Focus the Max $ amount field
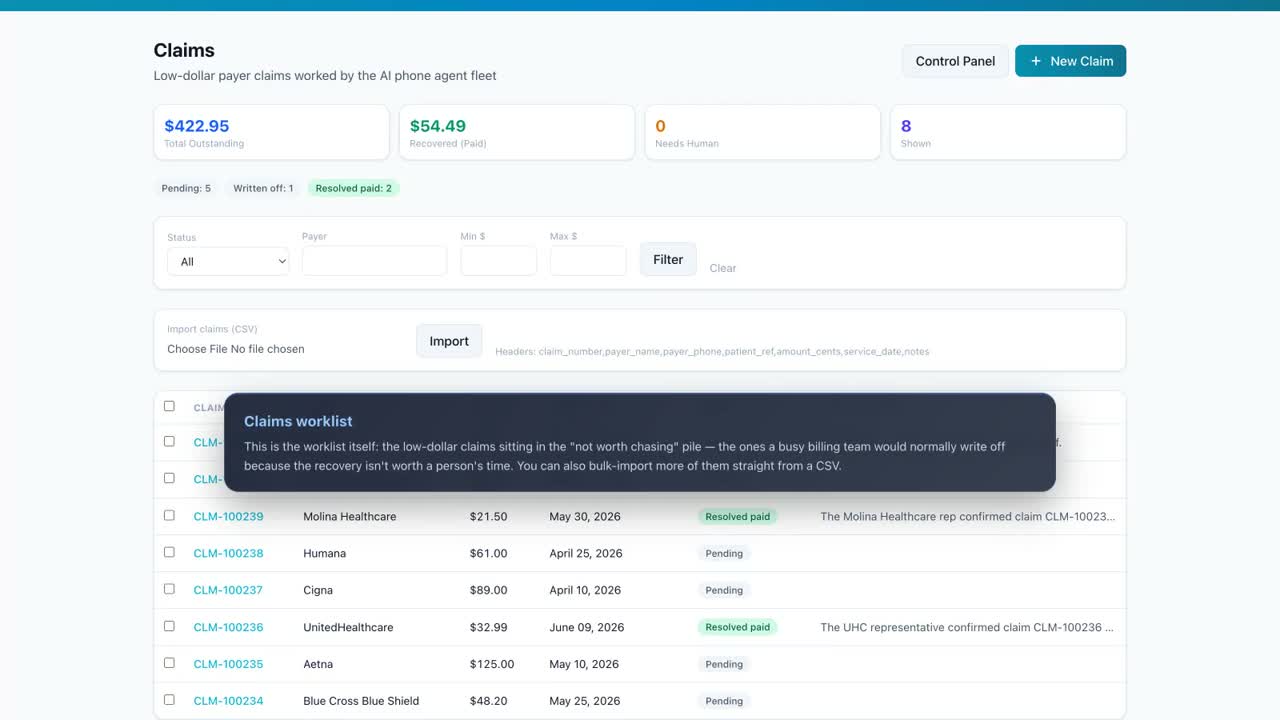 click(588, 261)
